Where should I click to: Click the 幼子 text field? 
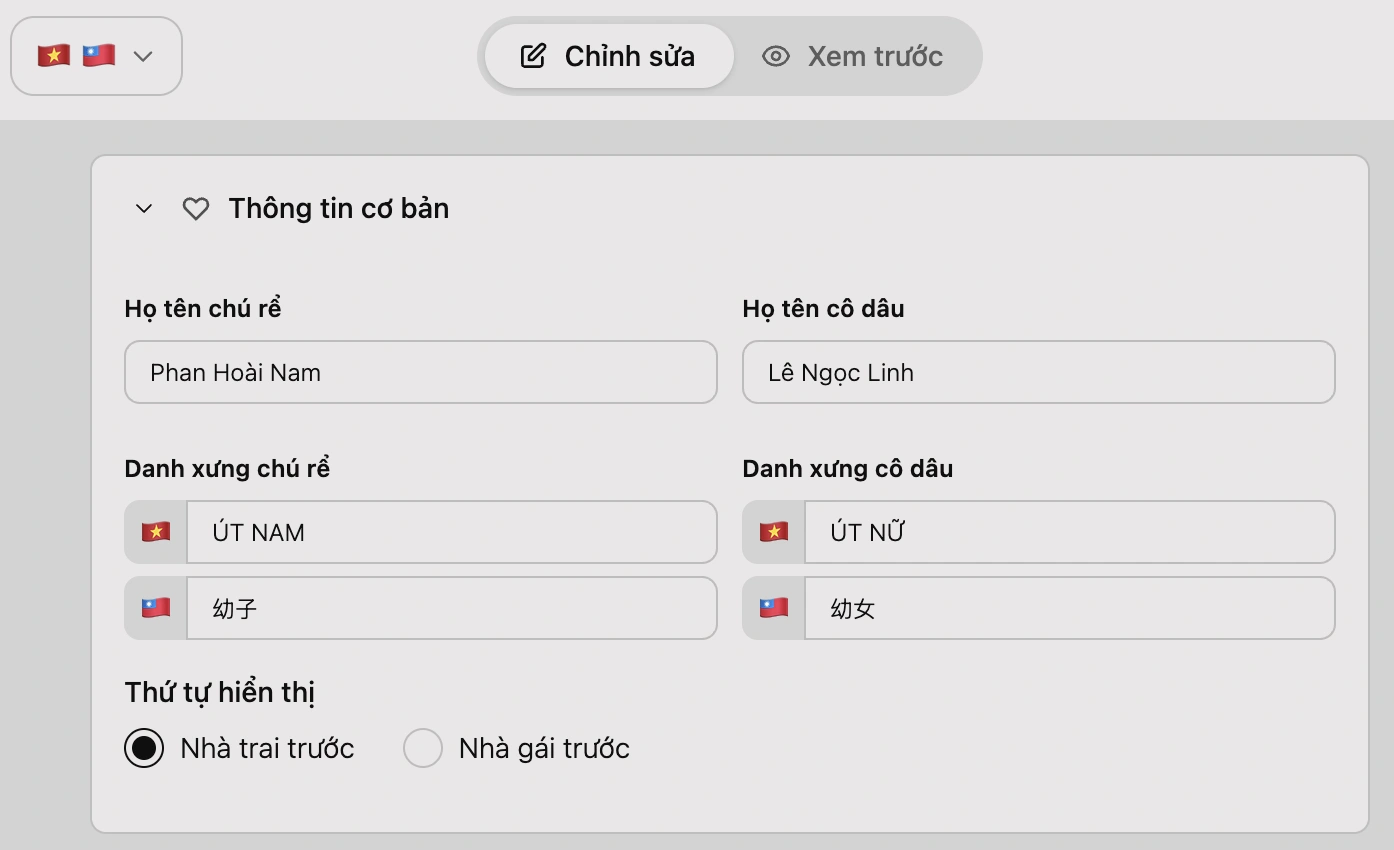coord(452,608)
